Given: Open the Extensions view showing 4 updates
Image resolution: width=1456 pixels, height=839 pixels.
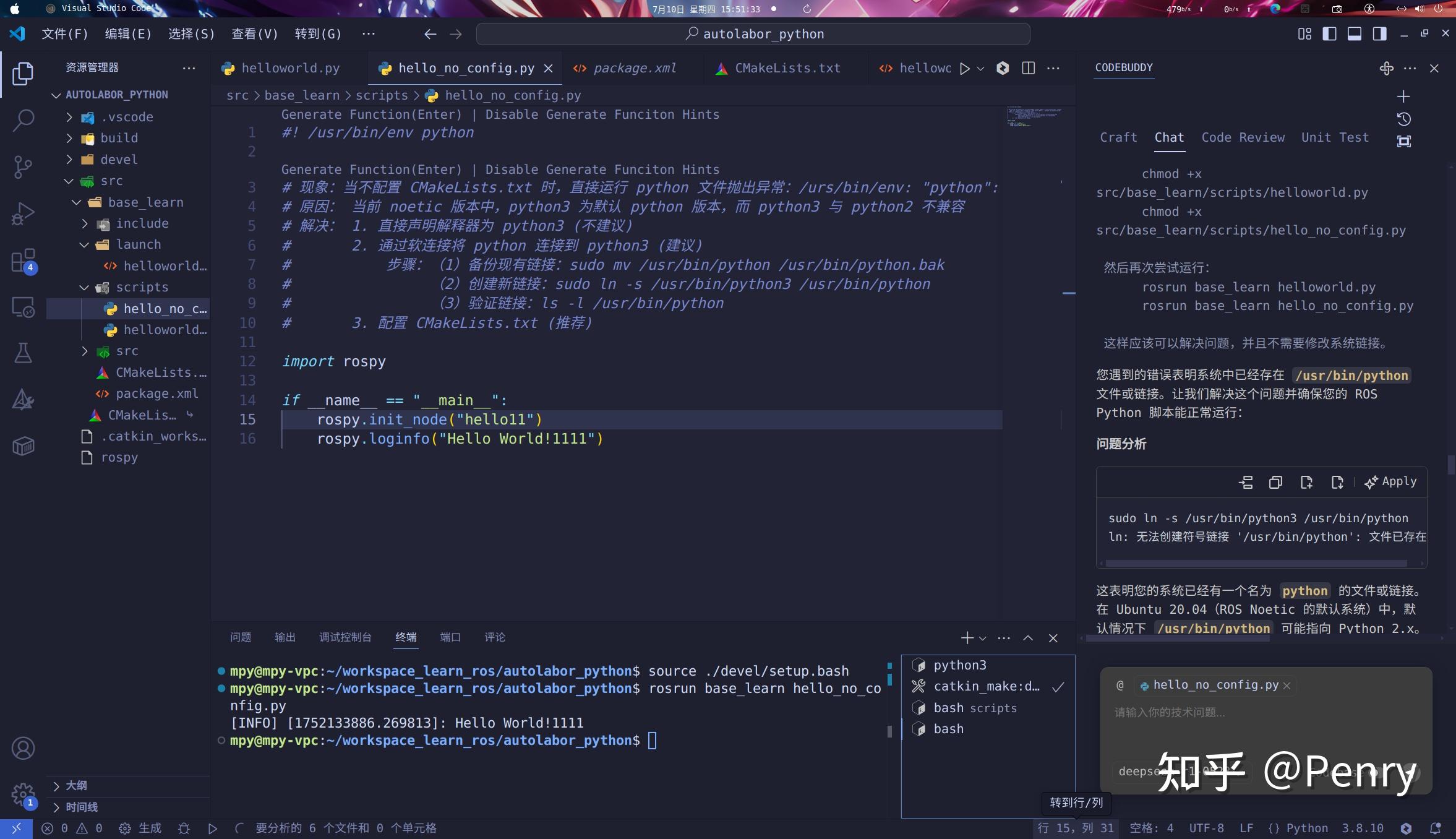Looking at the screenshot, I should (x=22, y=260).
